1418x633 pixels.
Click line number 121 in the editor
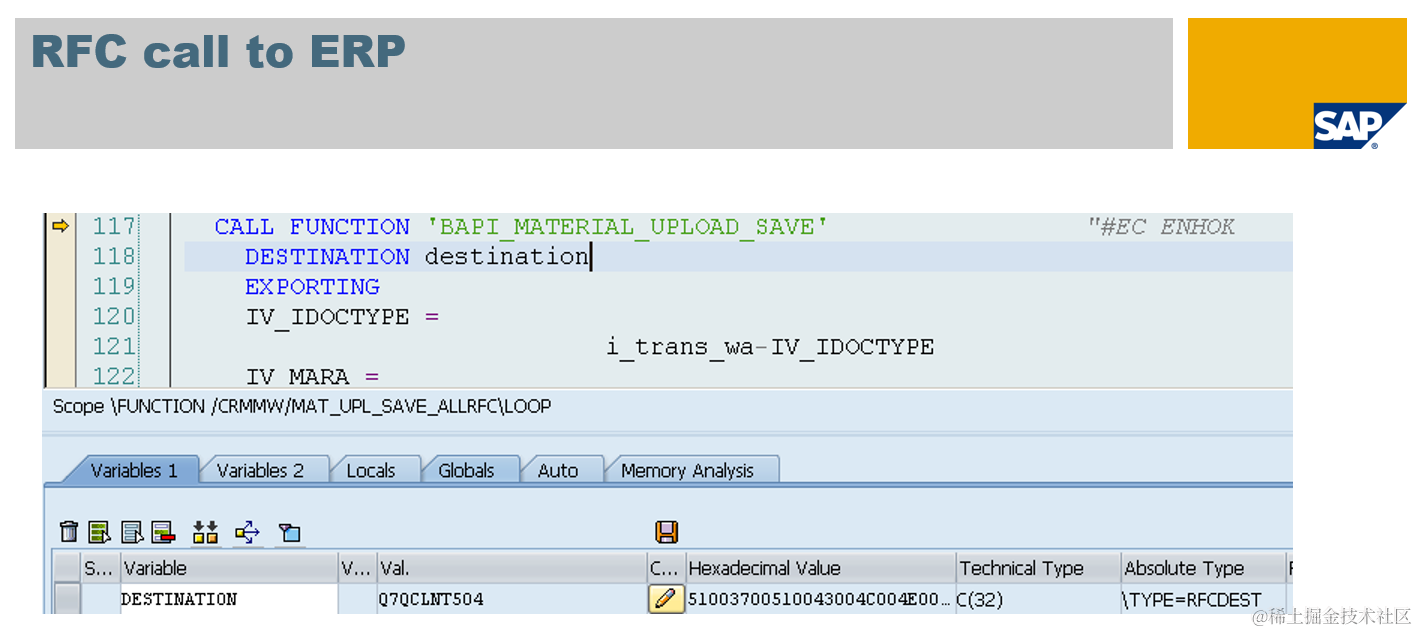click(114, 347)
